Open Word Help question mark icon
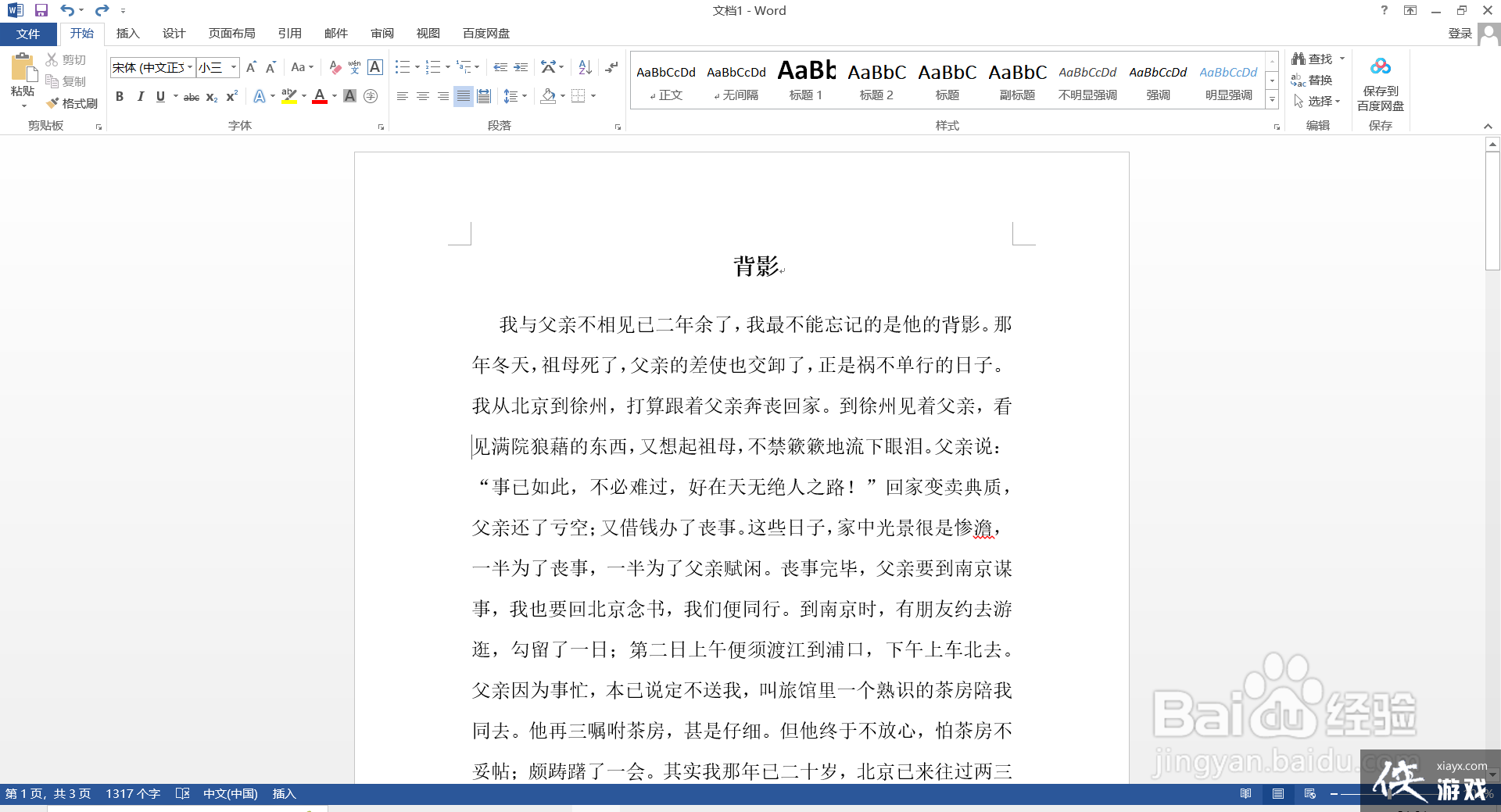The image size is (1501, 812). pyautogui.click(x=1385, y=10)
